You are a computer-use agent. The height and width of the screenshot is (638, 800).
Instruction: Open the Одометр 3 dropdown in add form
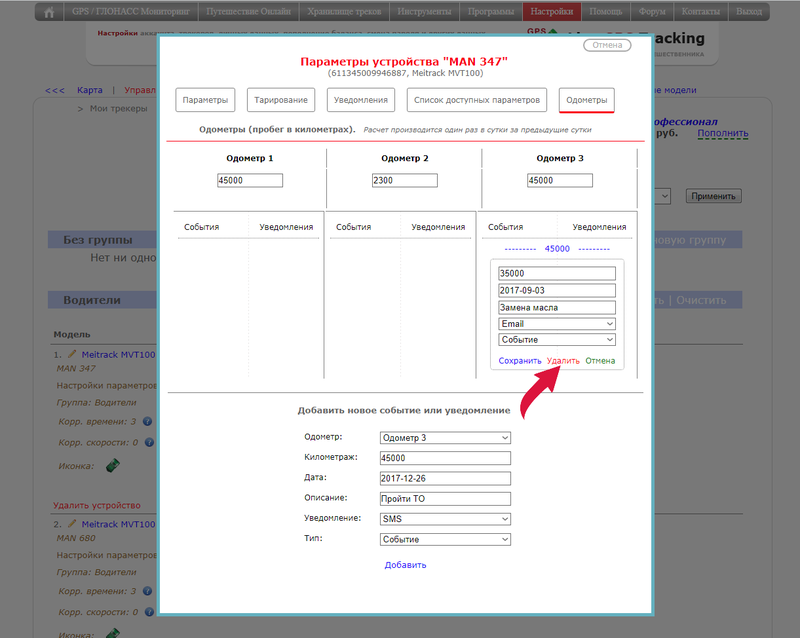pyautogui.click(x=445, y=438)
